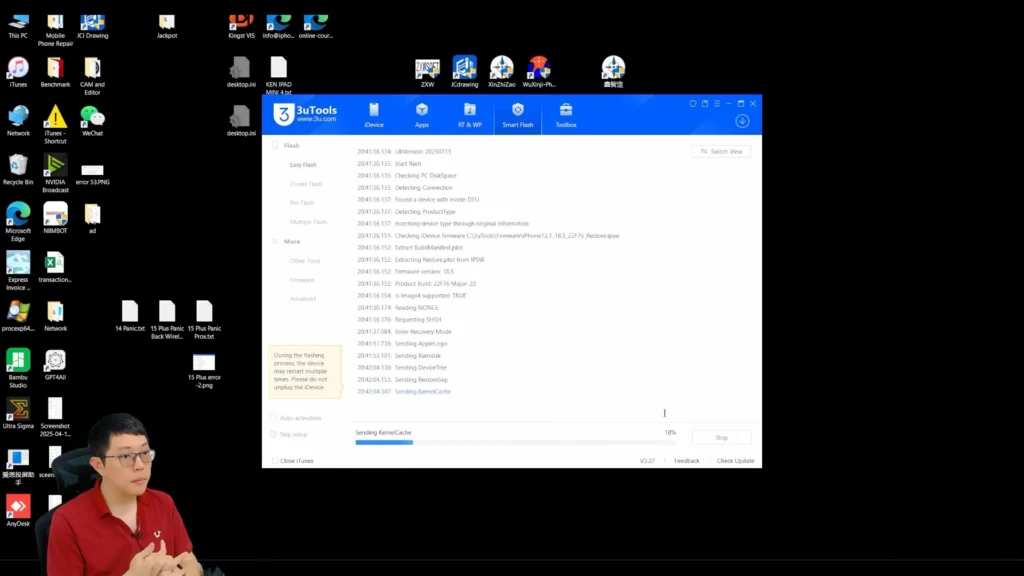Launch NVIDIA Broadcast from desktop
Viewport: 1024px width, 576px height.
(56, 174)
